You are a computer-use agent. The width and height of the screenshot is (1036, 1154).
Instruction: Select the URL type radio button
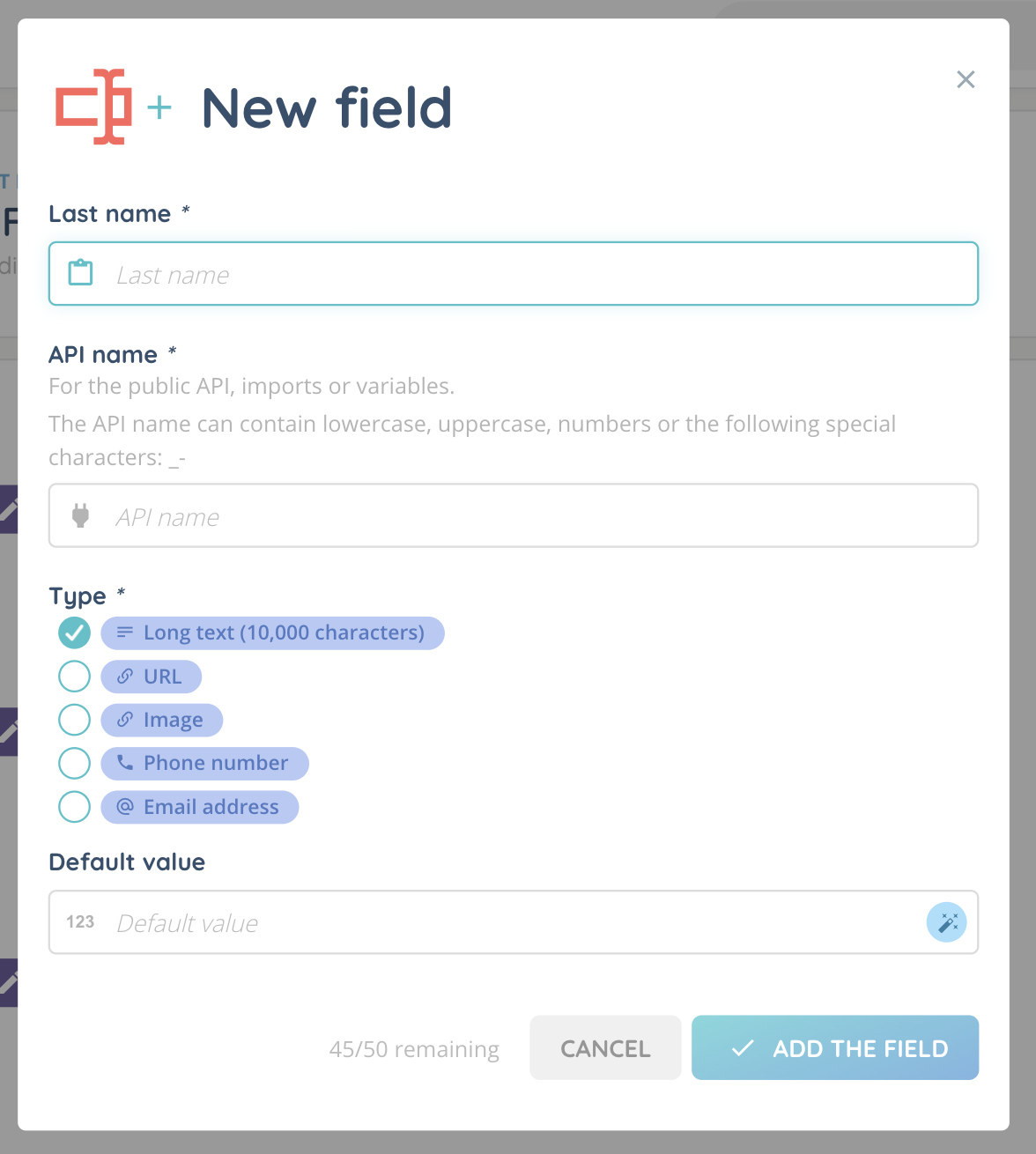coord(74,677)
